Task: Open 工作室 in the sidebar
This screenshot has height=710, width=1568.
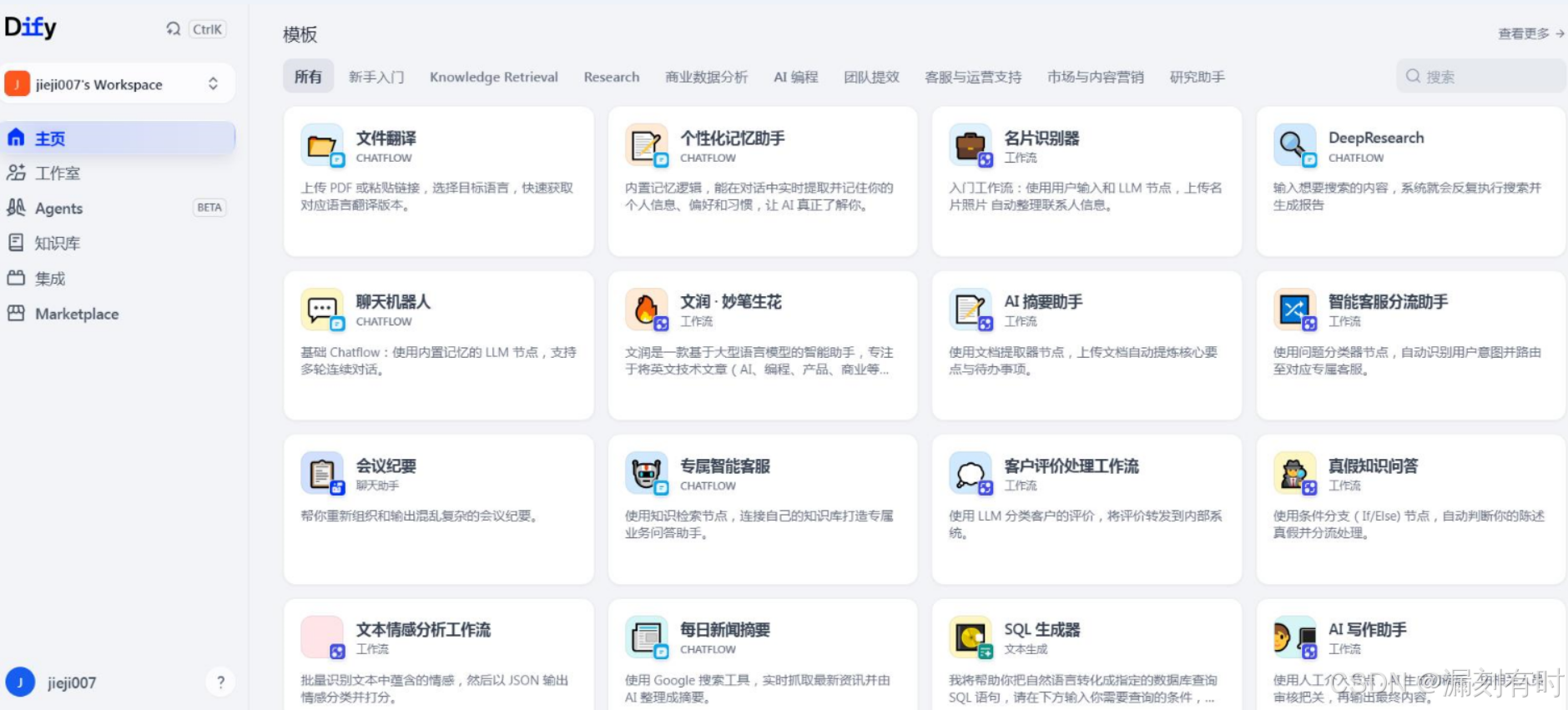Action: [118, 173]
